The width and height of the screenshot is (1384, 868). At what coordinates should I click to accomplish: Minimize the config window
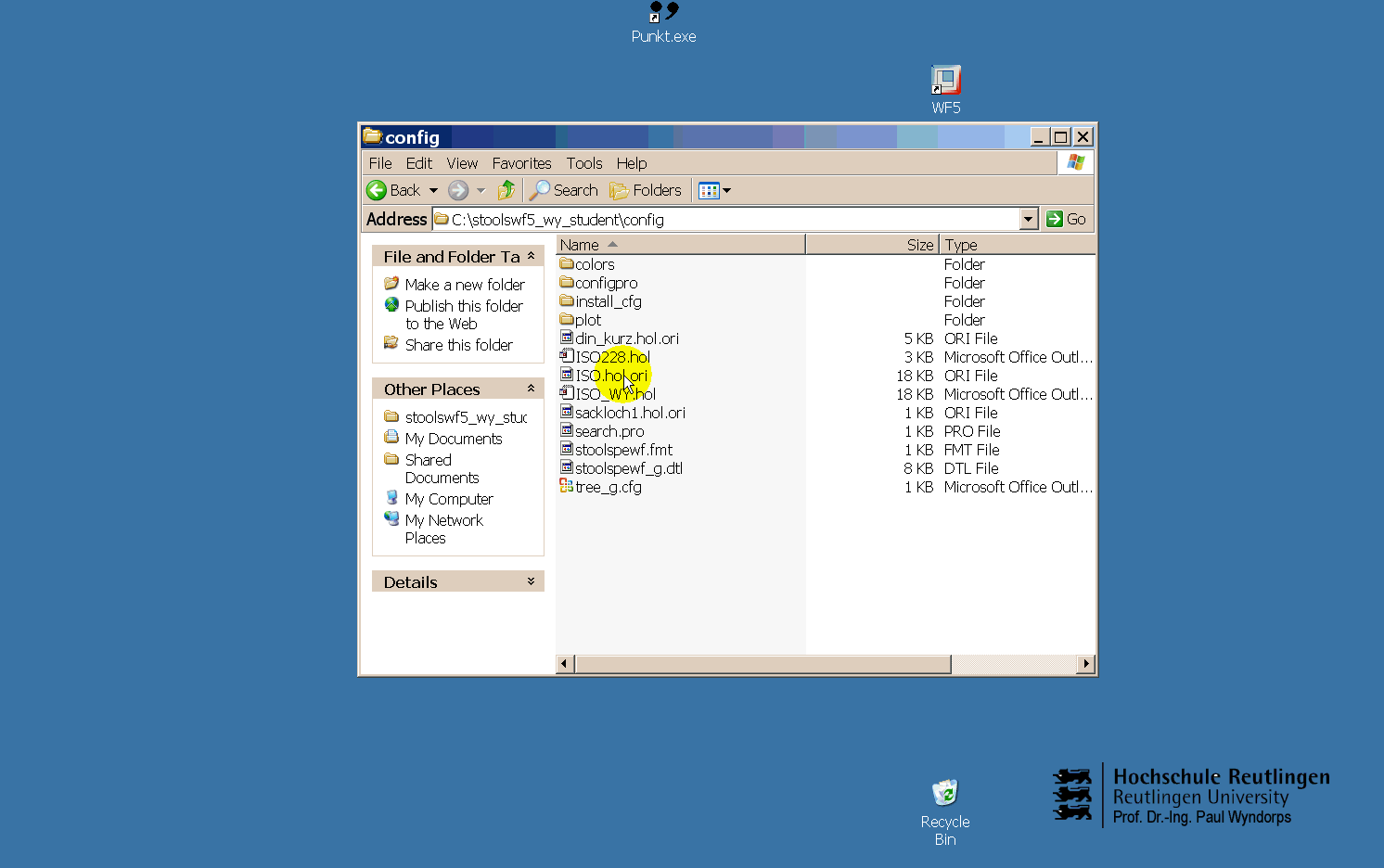[x=1040, y=137]
